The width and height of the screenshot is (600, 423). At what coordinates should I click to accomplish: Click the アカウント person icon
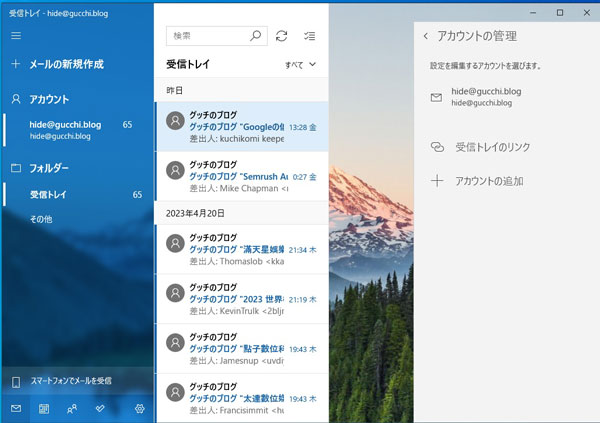(x=16, y=99)
